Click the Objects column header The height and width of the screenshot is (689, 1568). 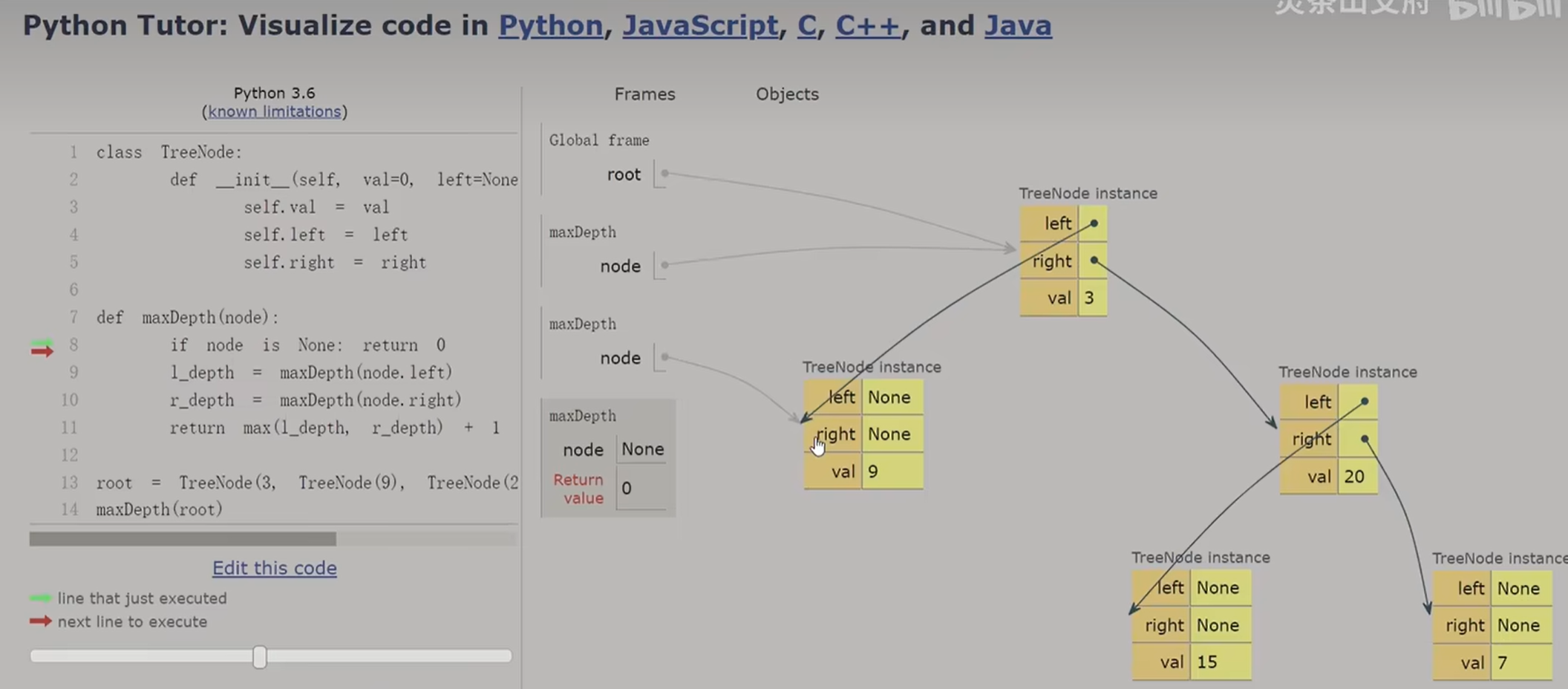tap(787, 94)
